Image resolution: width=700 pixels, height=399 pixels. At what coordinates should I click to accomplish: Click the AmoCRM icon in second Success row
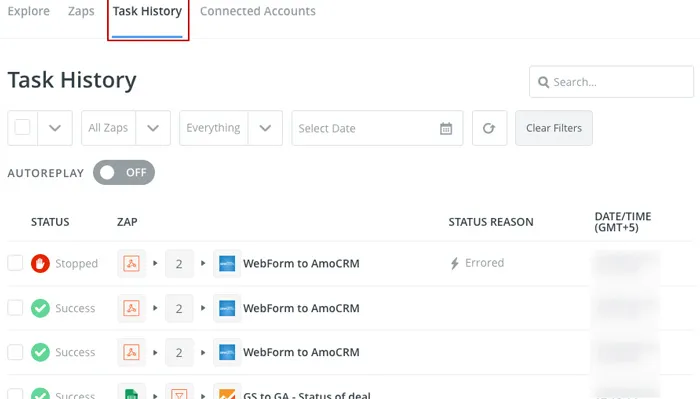pos(227,352)
